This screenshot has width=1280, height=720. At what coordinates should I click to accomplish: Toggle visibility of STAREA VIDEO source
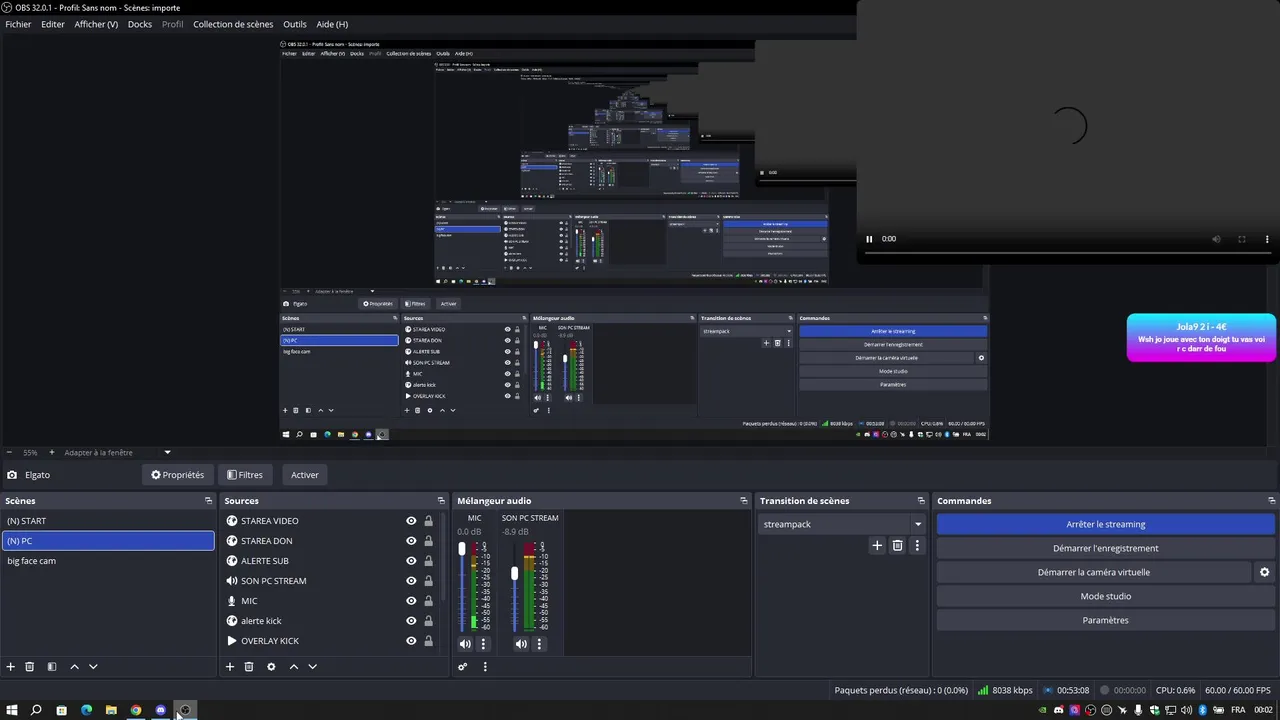(x=411, y=521)
